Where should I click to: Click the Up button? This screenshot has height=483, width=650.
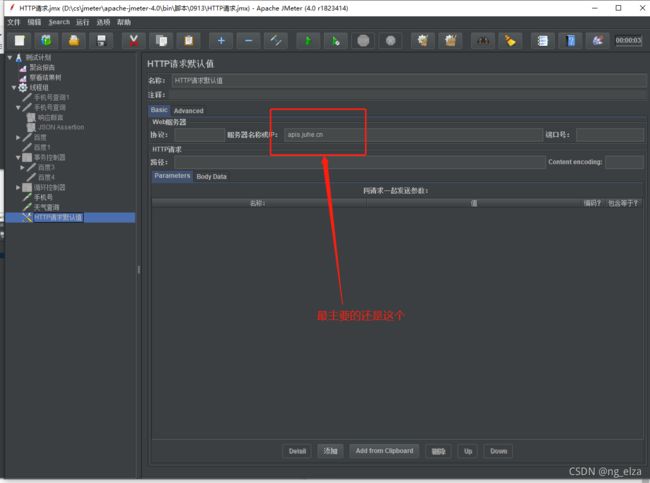coord(468,451)
